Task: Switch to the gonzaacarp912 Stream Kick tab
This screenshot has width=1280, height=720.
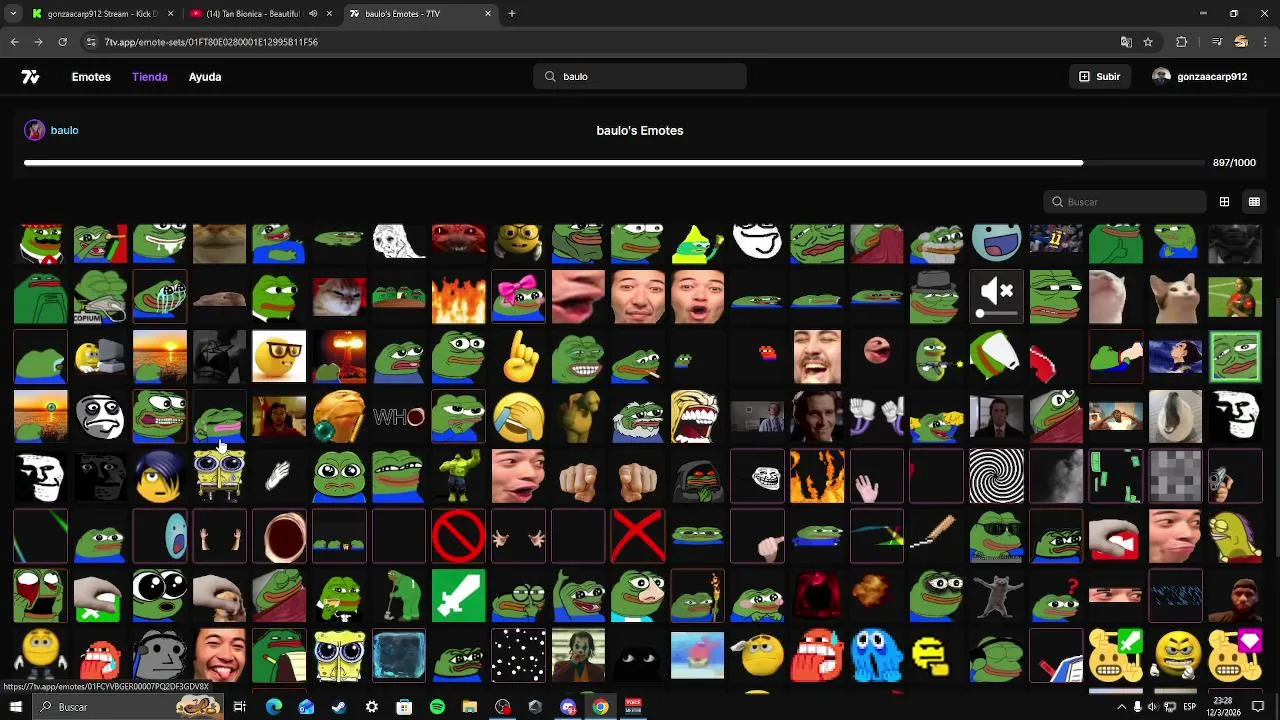Action: coord(102,14)
